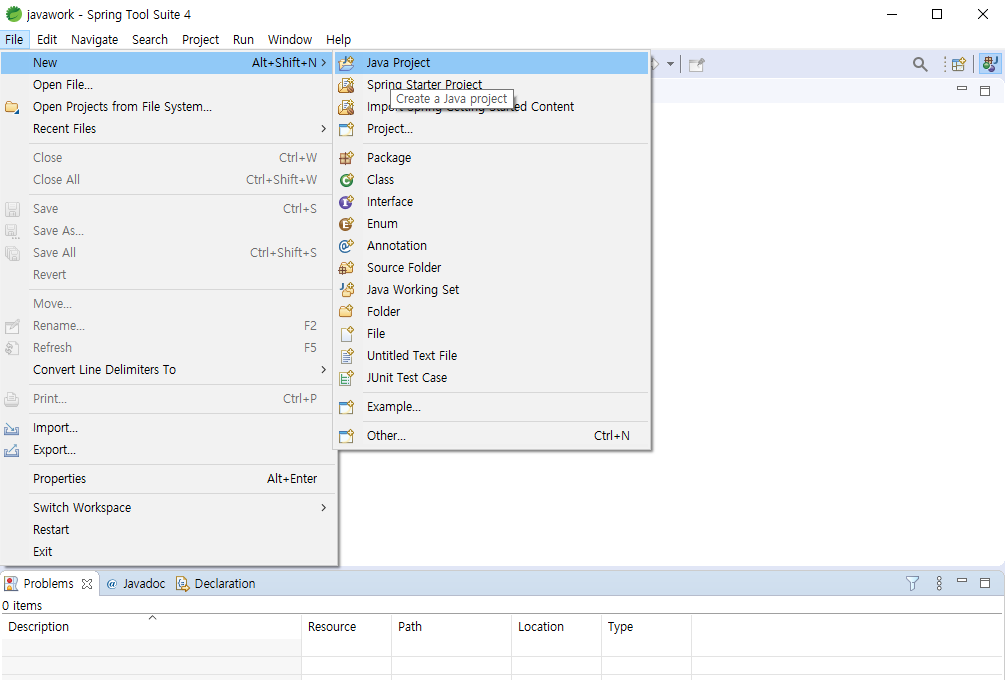Click the Example... wizard icon
The height and width of the screenshot is (680, 1005).
[346, 407]
